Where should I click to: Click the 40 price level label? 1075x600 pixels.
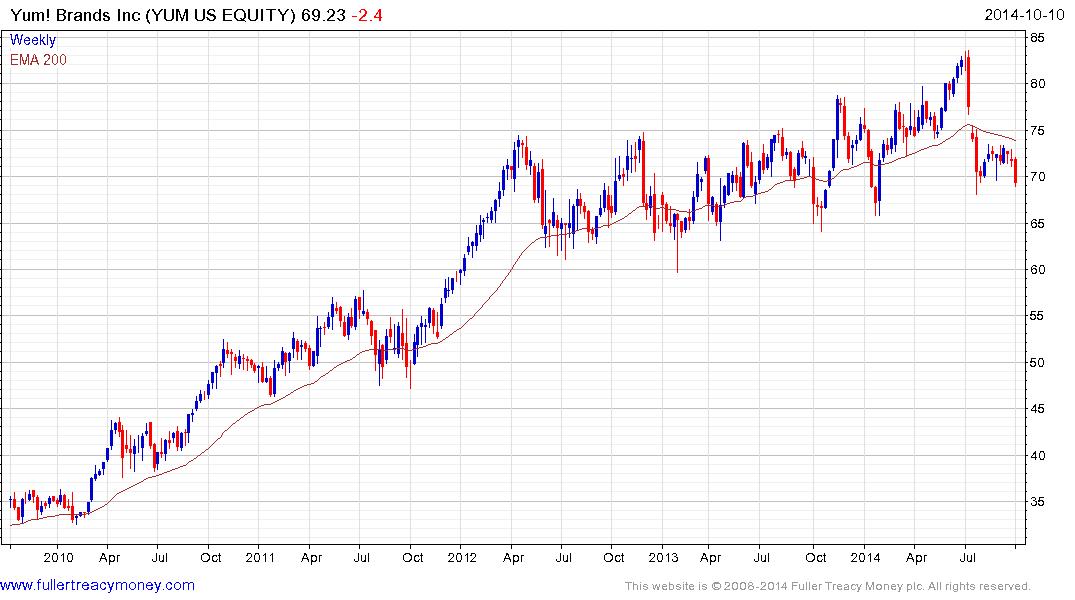pos(1038,456)
